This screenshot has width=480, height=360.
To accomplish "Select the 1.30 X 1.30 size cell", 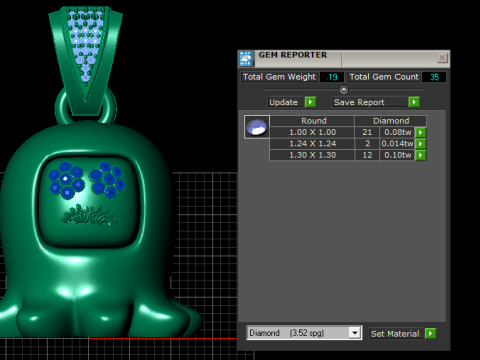I will [x=312, y=155].
